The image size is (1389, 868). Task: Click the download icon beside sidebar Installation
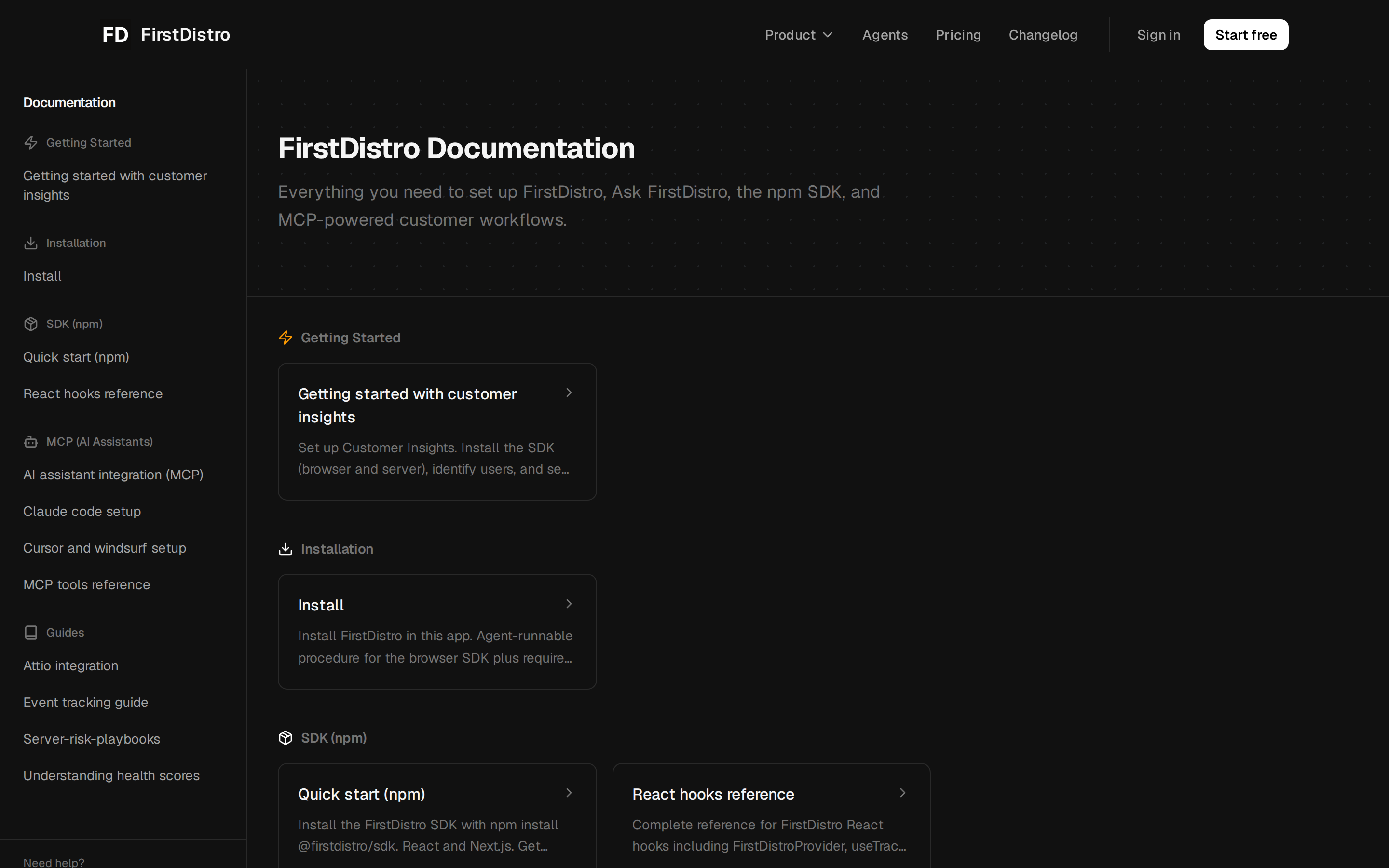point(31,244)
